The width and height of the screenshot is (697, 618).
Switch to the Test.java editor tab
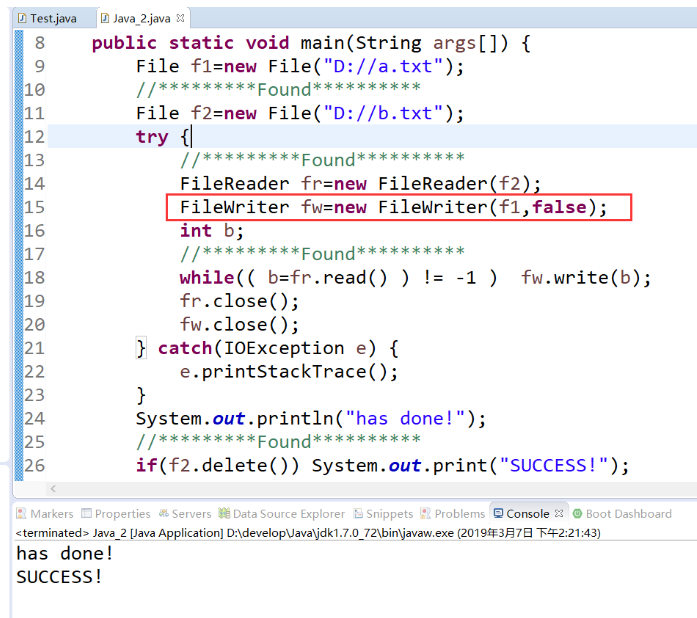(x=51, y=18)
